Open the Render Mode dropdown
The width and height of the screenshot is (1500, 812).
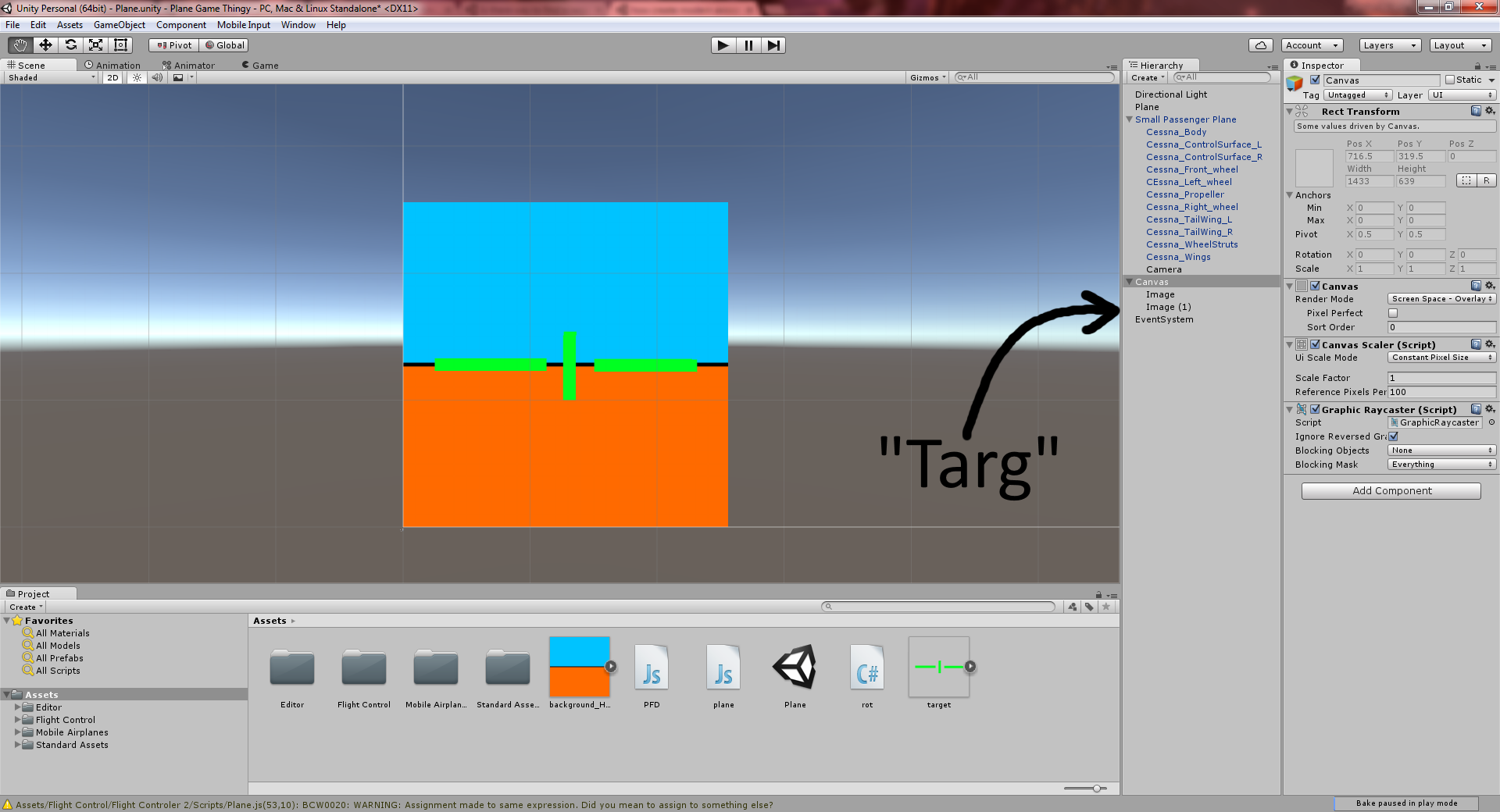pos(1441,299)
